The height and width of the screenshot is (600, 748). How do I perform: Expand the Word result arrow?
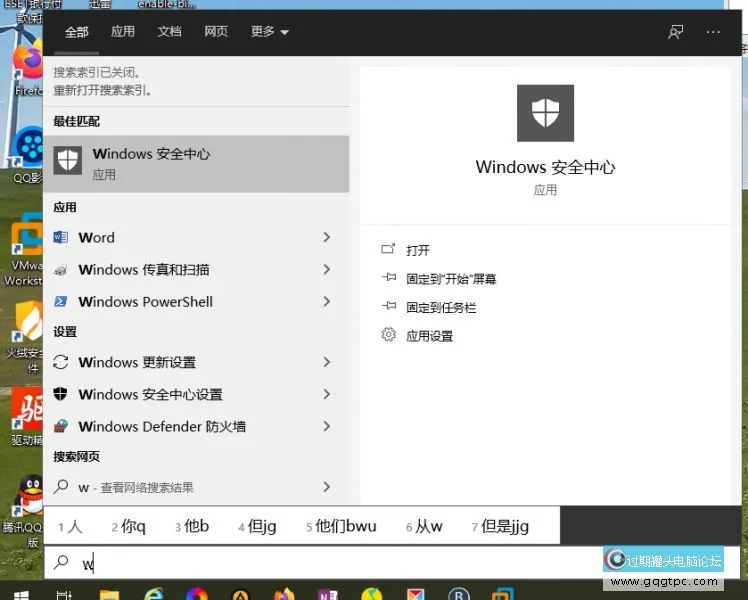click(x=327, y=237)
